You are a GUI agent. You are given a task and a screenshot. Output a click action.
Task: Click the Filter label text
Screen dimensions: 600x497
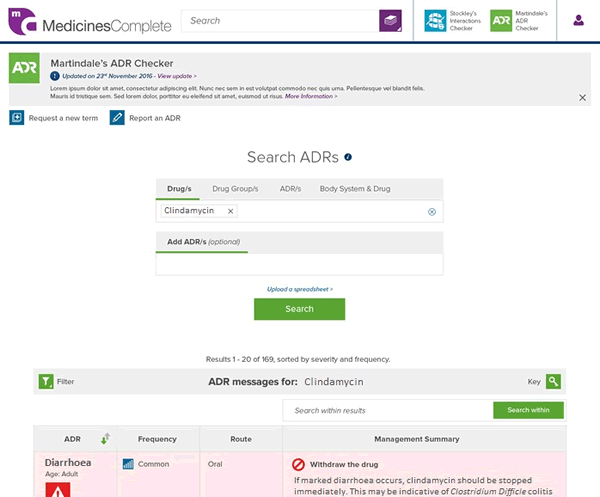[x=65, y=381]
